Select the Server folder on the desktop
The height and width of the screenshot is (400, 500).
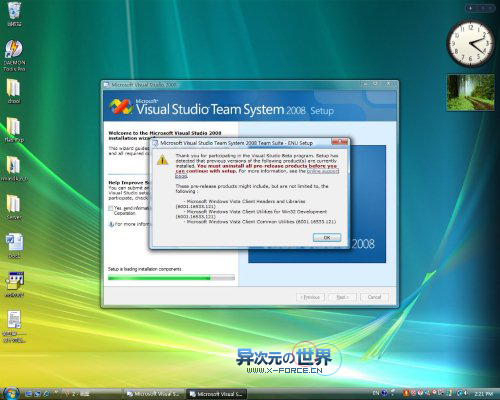pyautogui.click(x=14, y=207)
